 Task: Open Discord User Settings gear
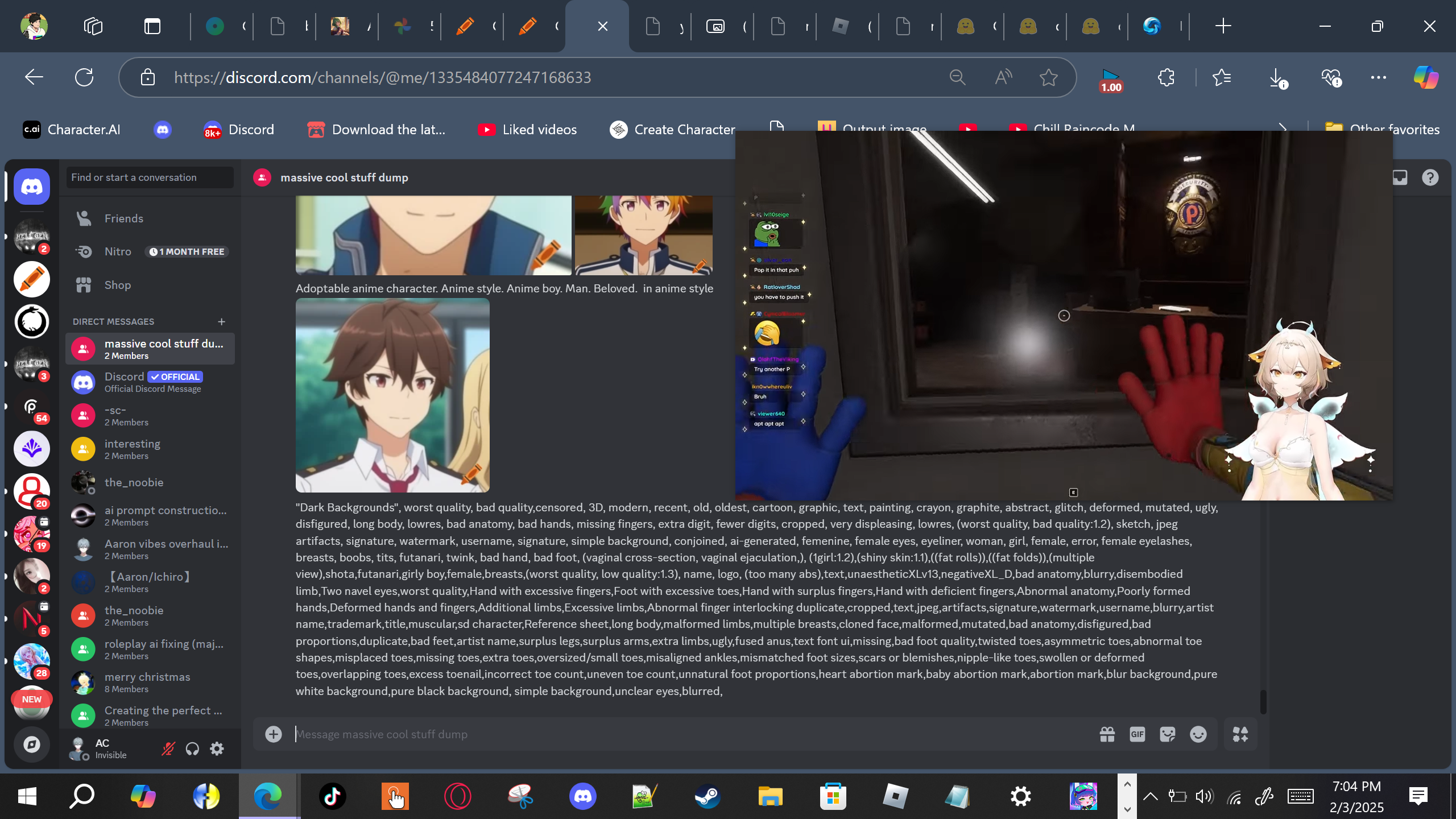pos(217,749)
